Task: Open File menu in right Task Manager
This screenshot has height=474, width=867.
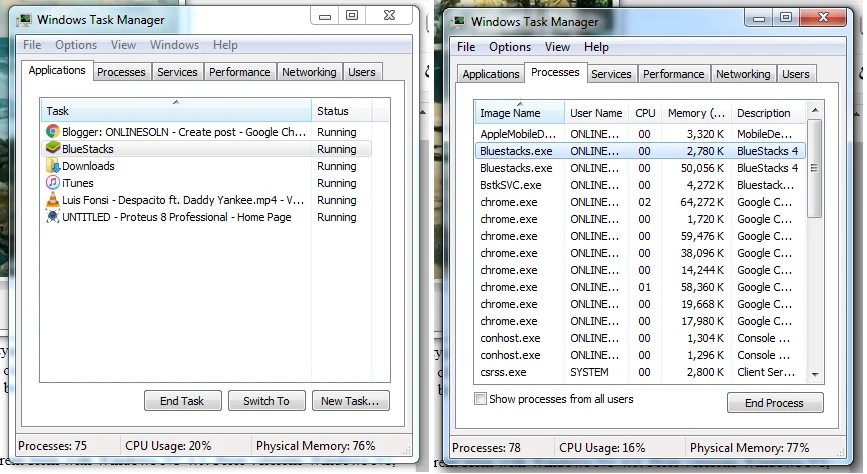Action: tap(466, 47)
